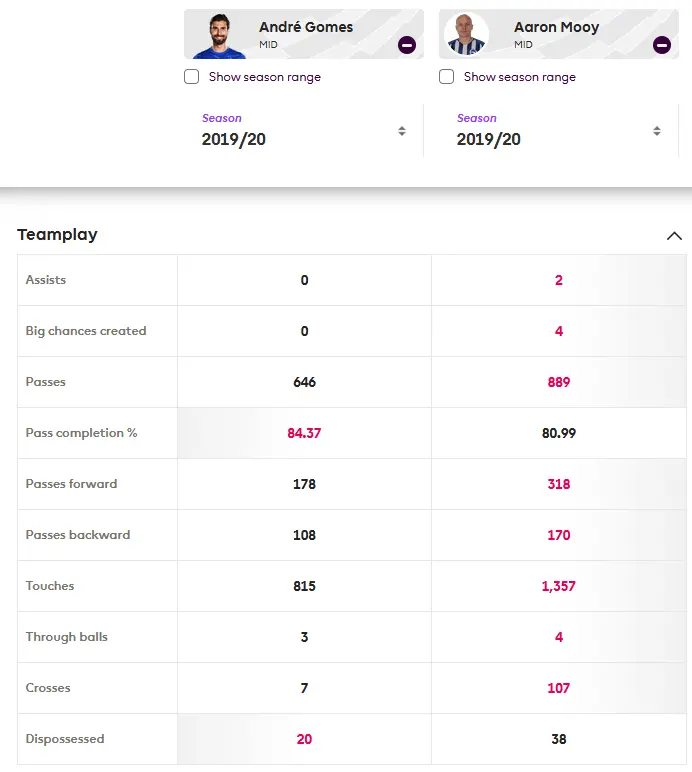Click André Gomes name label

305,27
